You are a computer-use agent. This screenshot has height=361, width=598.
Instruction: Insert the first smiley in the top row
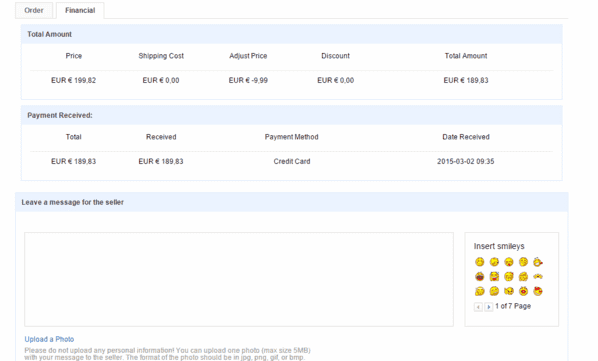click(479, 262)
